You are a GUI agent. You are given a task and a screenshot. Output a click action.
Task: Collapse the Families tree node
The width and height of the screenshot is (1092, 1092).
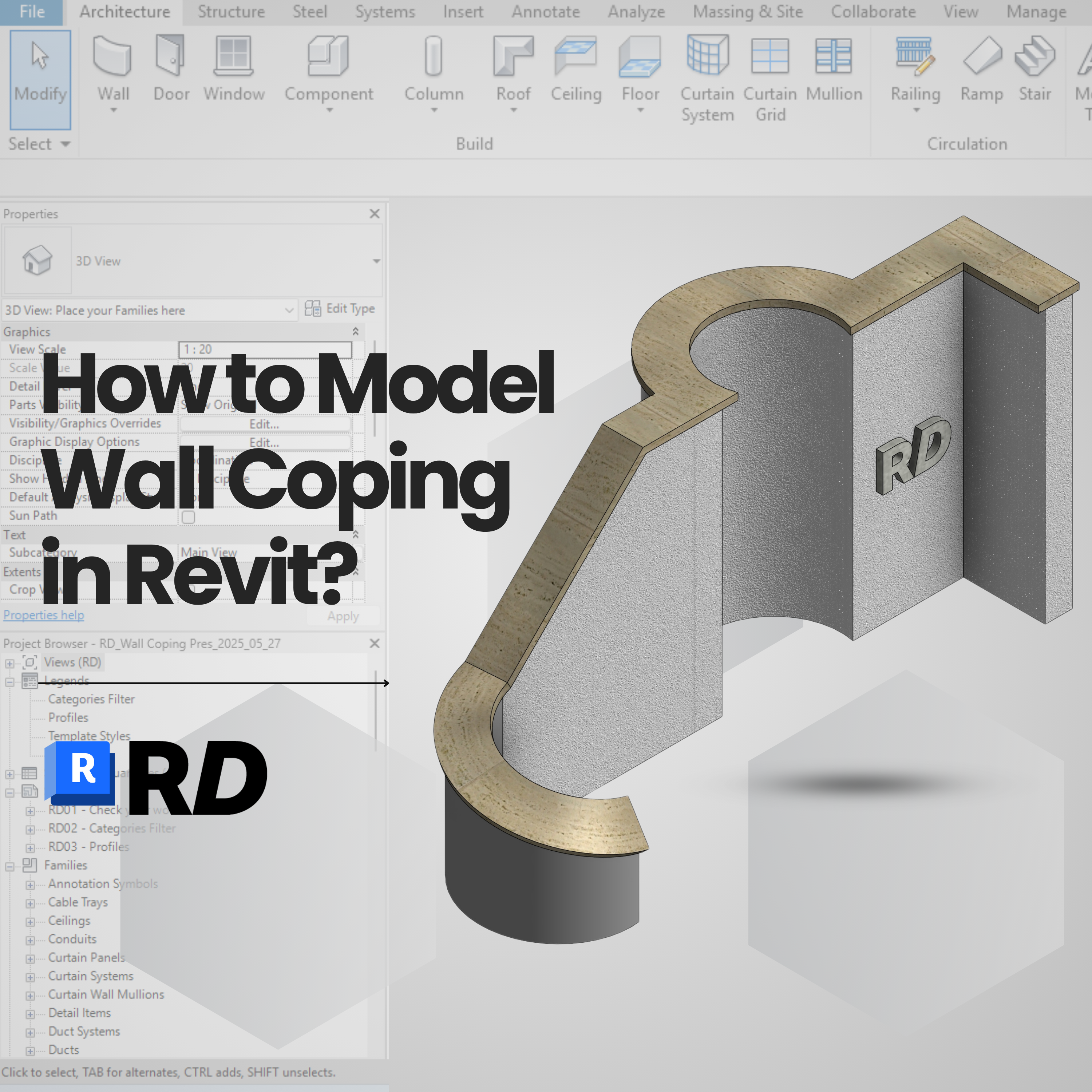click(x=9, y=866)
